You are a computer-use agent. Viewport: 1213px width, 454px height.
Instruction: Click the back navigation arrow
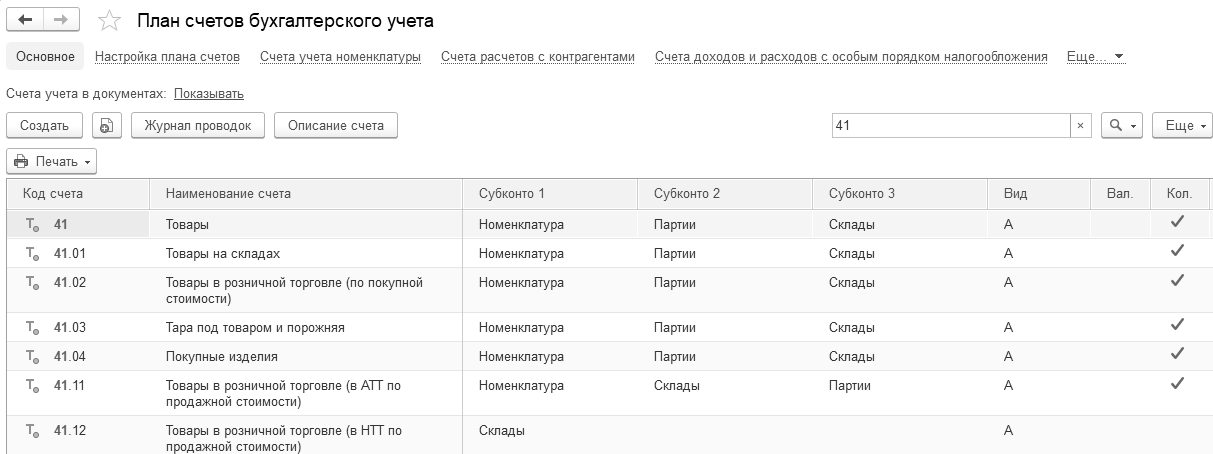click(x=25, y=20)
